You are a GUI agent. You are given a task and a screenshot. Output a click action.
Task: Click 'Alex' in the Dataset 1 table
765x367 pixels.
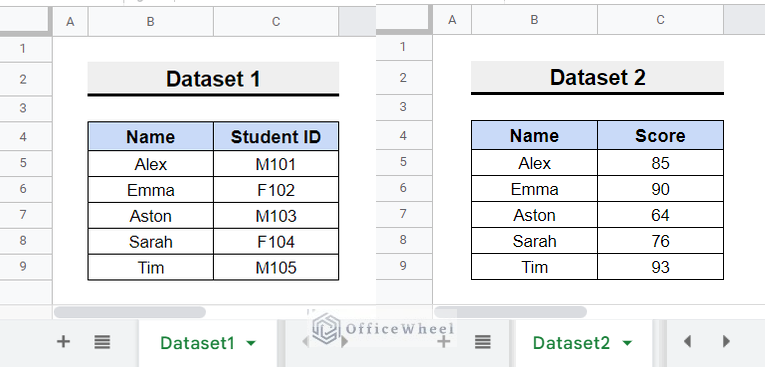pos(150,164)
